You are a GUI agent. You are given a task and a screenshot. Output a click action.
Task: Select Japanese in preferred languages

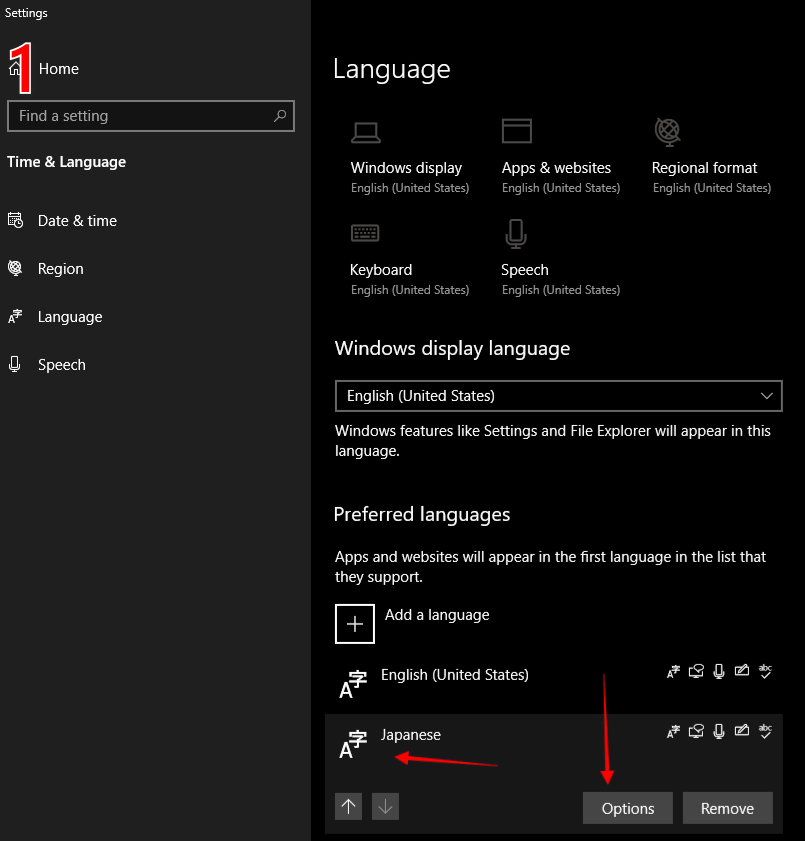click(411, 735)
